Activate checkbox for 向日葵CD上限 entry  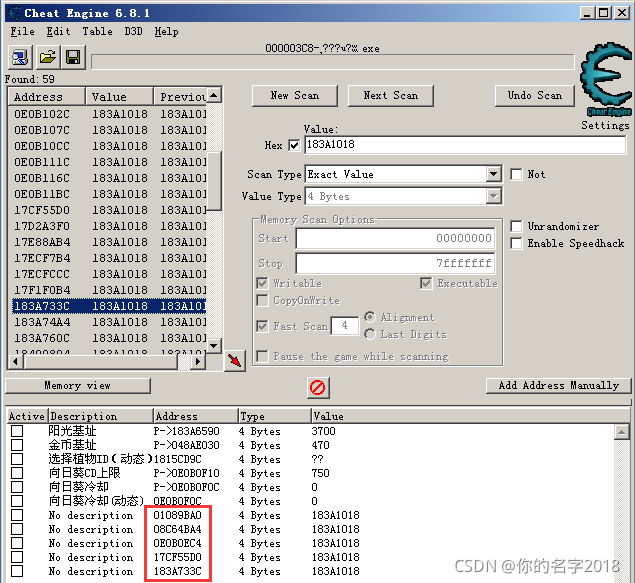[17, 473]
